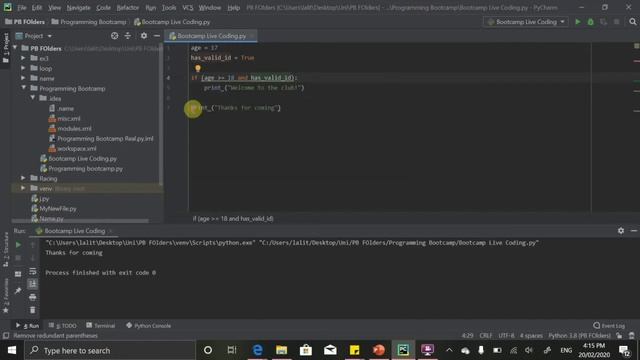This screenshot has width=640, height=360.
Task: Minimize the Run tool window
Action: coord(633,231)
